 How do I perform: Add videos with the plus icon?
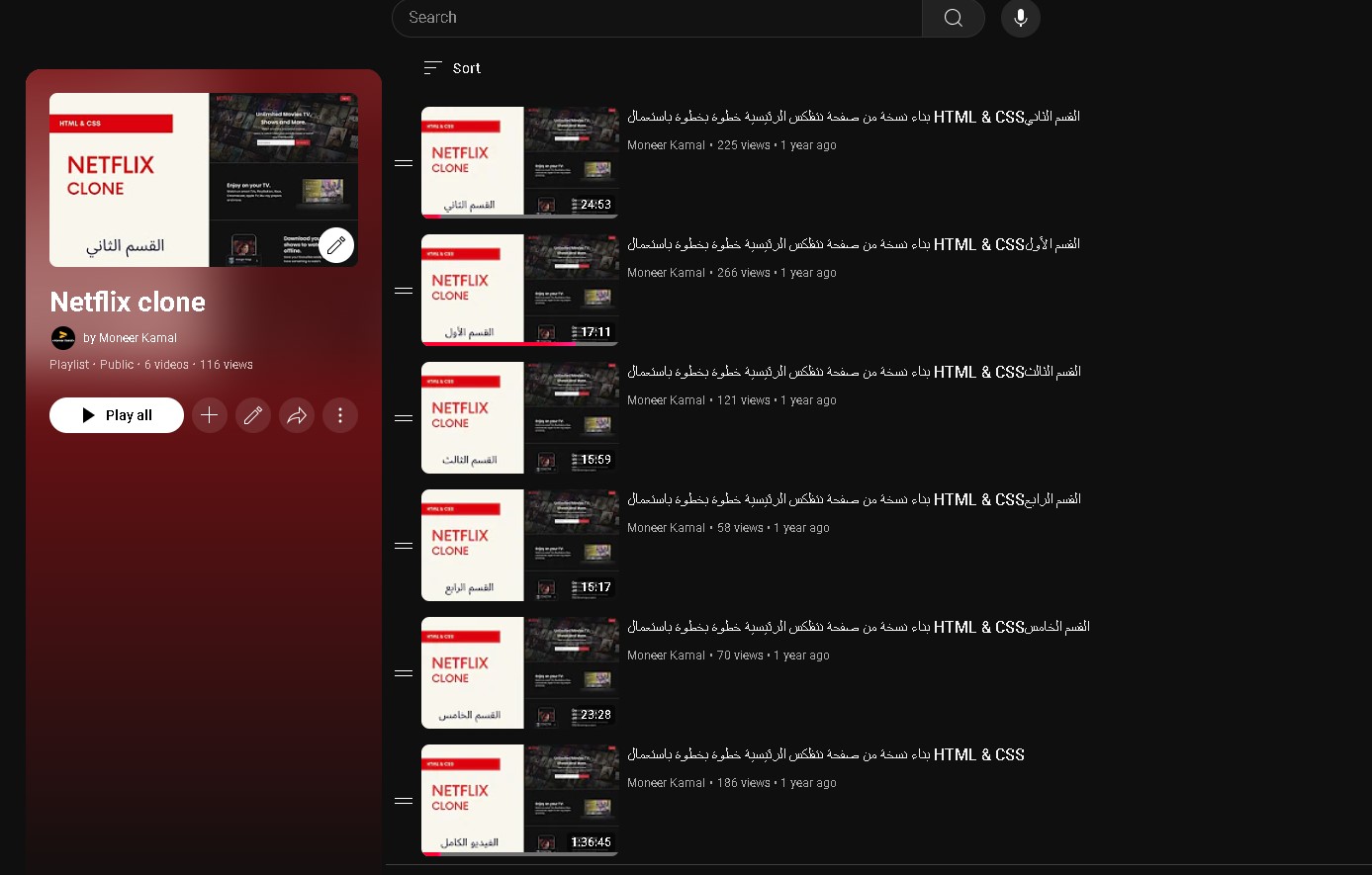click(210, 415)
